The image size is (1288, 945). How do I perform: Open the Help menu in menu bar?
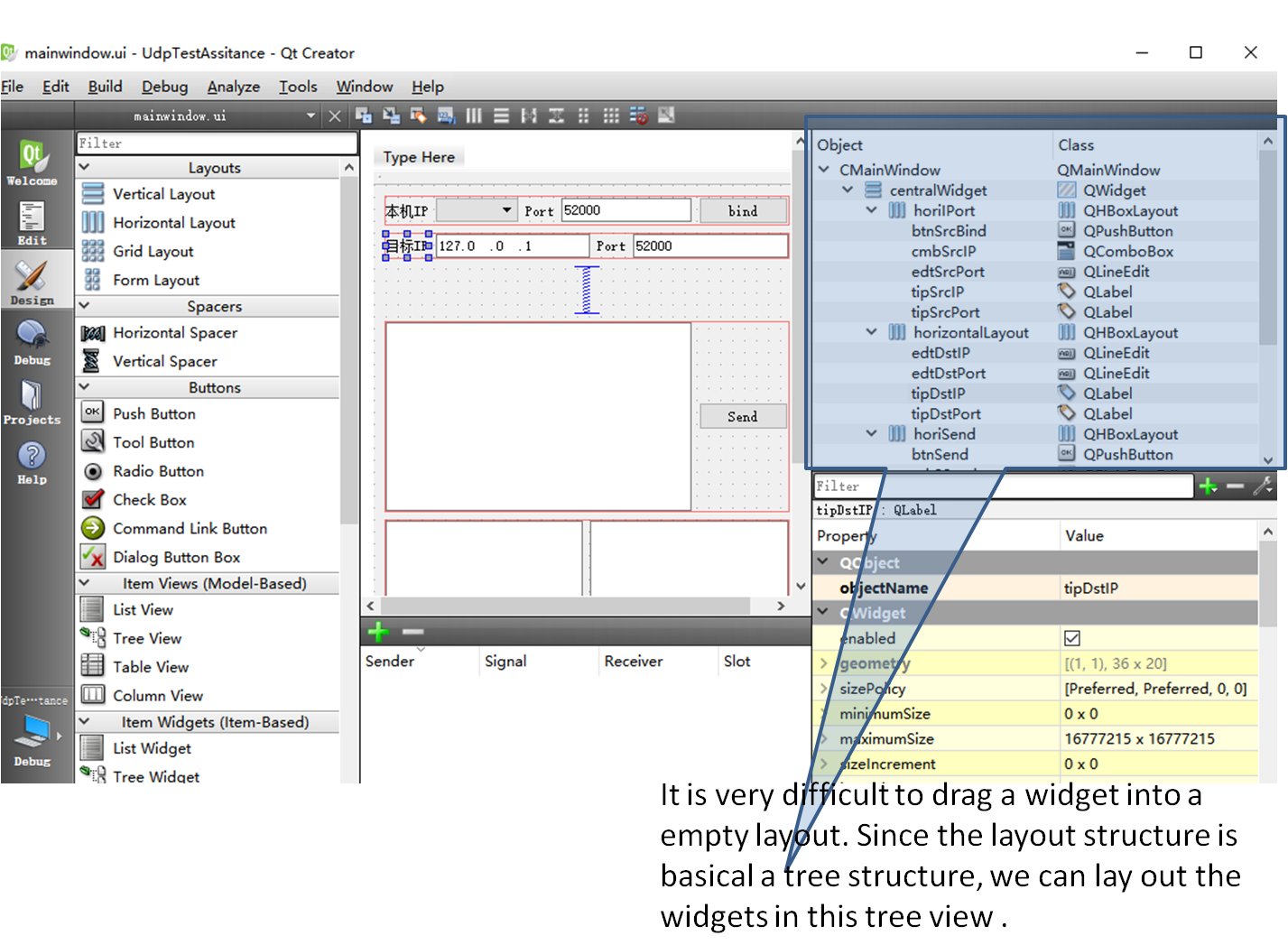click(428, 87)
